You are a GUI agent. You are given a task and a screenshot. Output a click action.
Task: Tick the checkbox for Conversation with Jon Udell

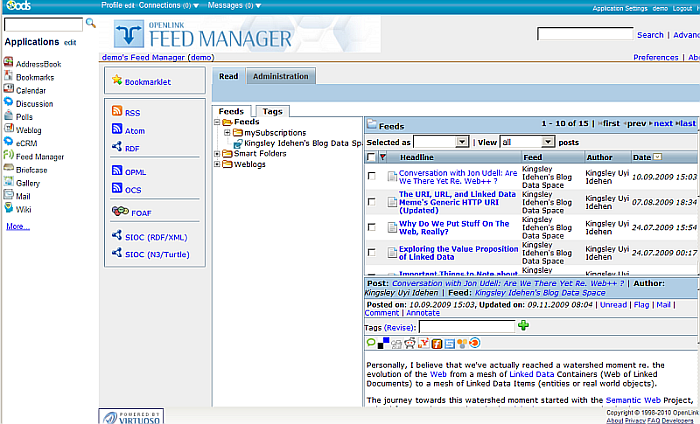click(x=373, y=177)
